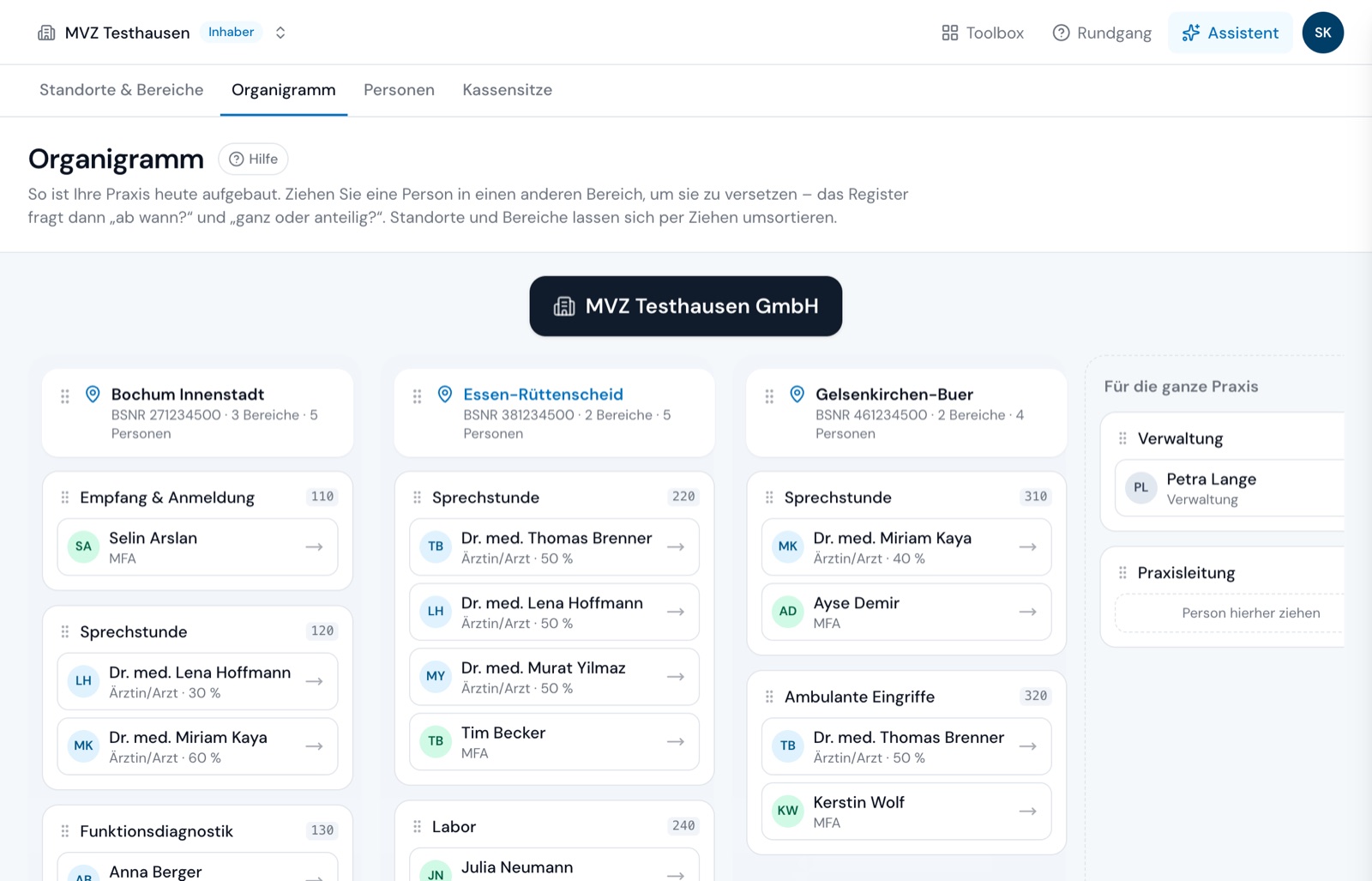The width and height of the screenshot is (1372, 881).
Task: Open the Kassensitze tab
Action: click(x=507, y=90)
